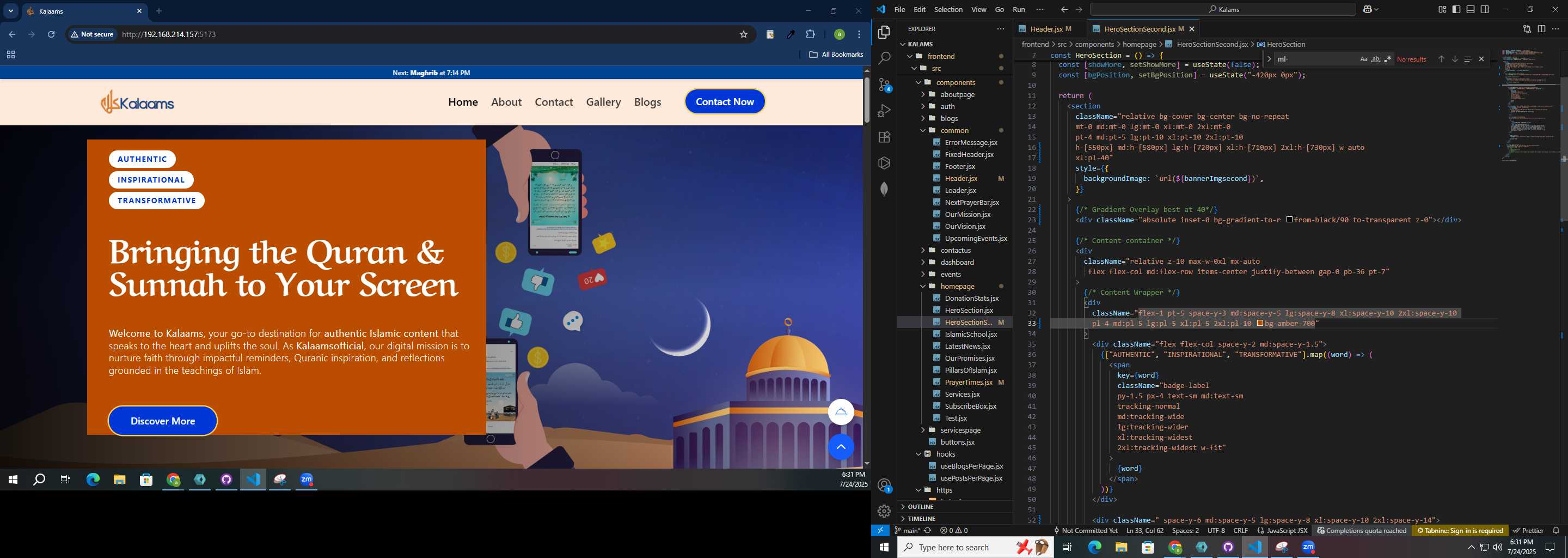Open the remote window indicator in status bar
The image size is (1568, 558).
[880, 531]
